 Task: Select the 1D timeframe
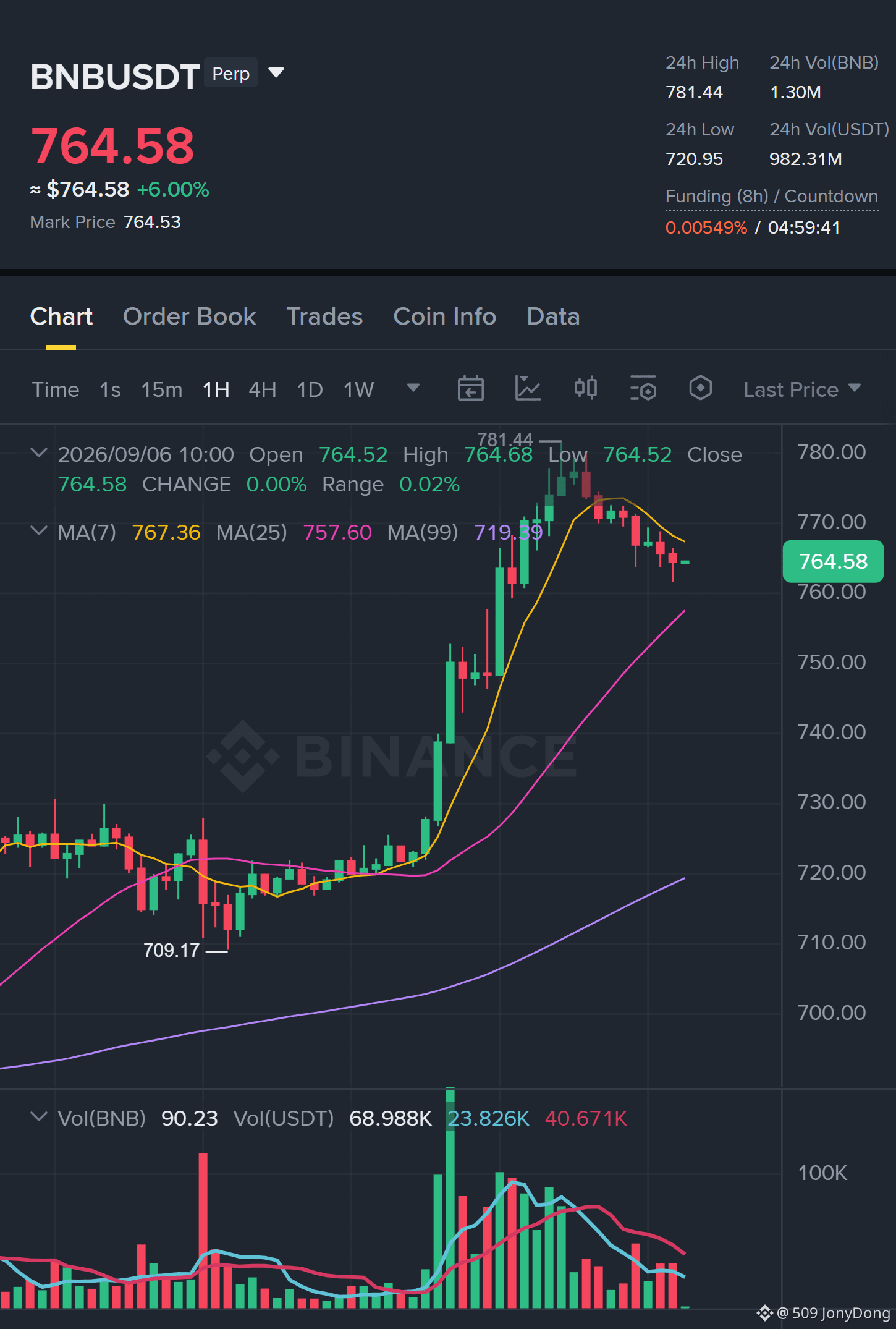coord(310,389)
